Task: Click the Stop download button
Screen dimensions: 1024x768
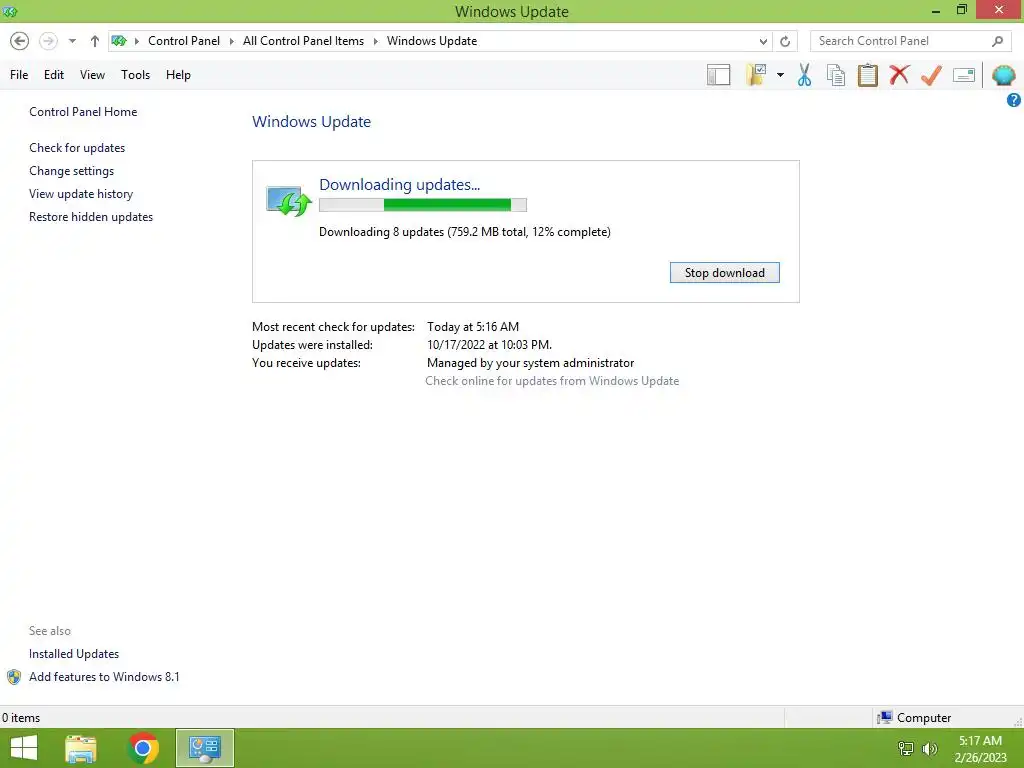Action: click(x=724, y=273)
